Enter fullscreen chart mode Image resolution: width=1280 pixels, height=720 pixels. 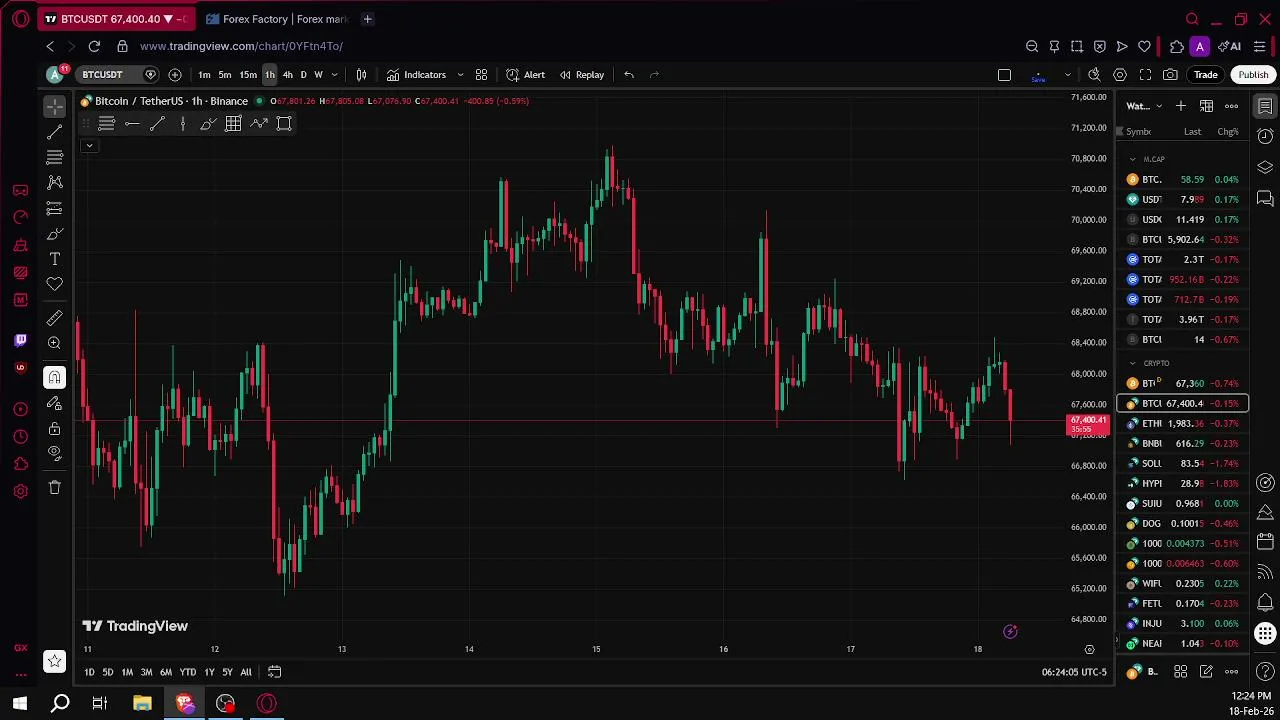coord(1145,75)
